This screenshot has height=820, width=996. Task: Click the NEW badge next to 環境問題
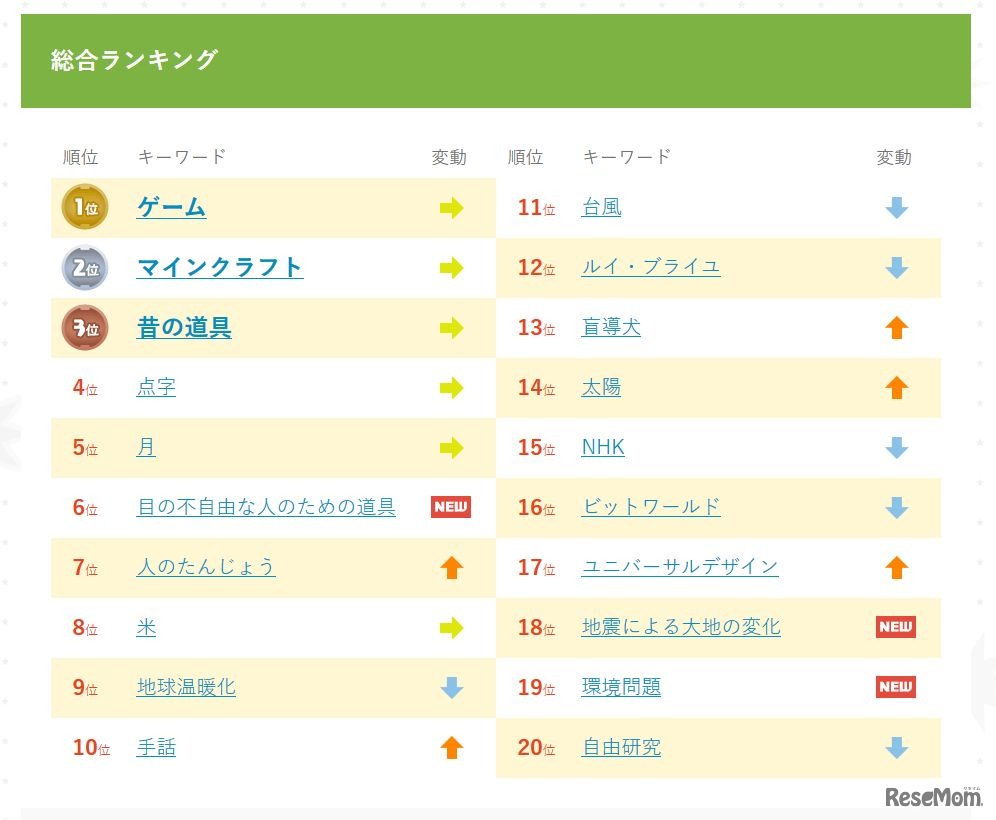tap(896, 687)
